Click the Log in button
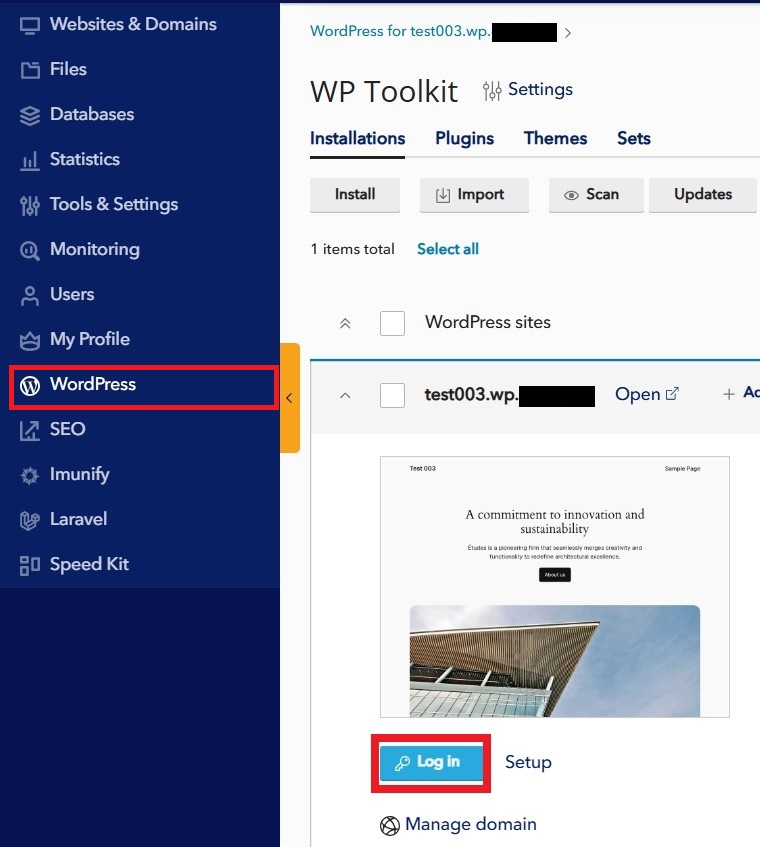Viewport: 760px width, 847px height. (431, 763)
